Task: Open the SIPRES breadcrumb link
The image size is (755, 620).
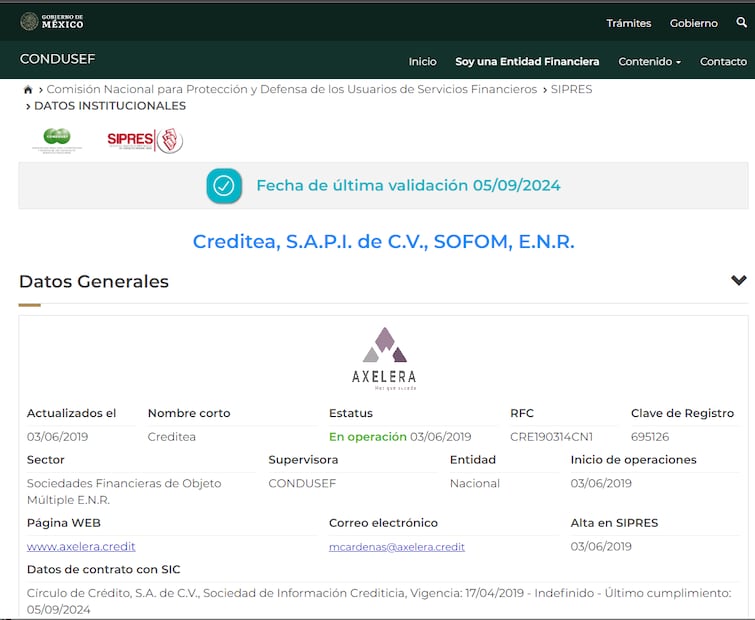Action: point(572,90)
